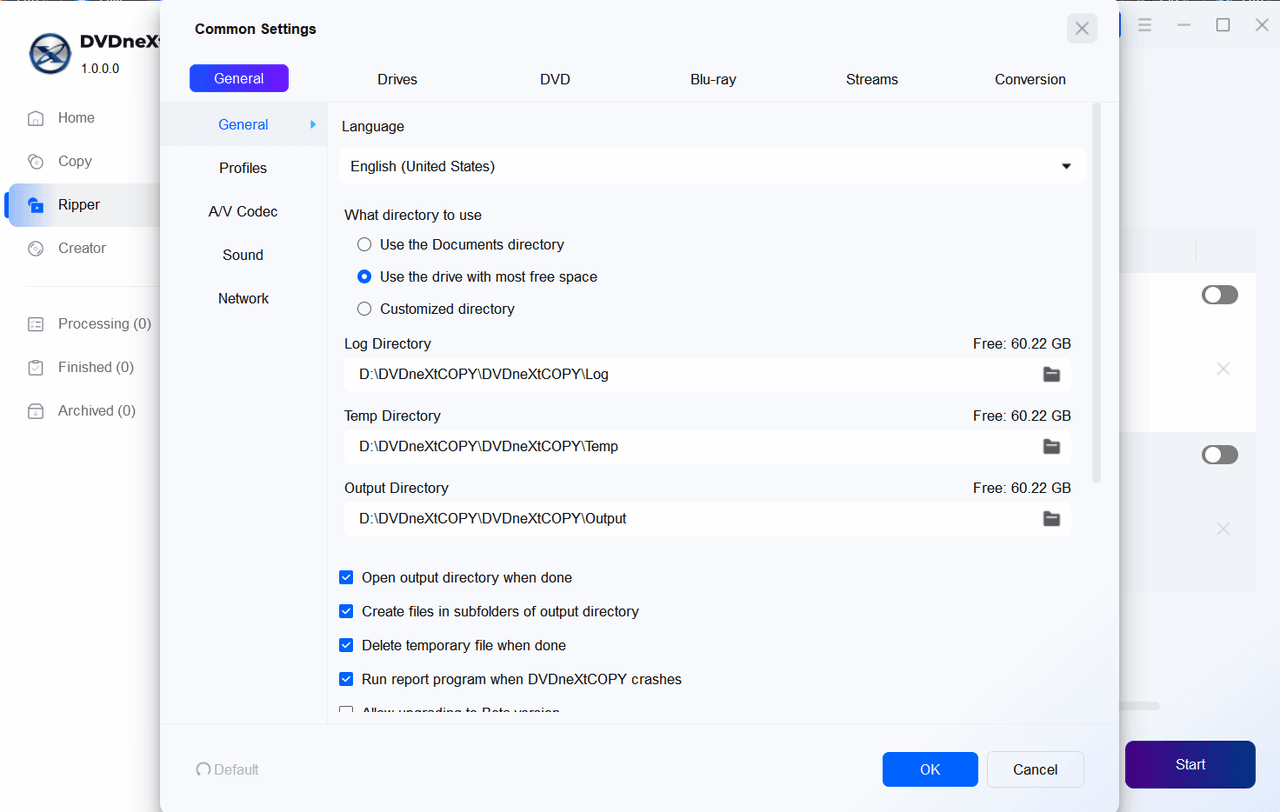Click the DVDneXt application logo
This screenshot has height=812, width=1280.
pyautogui.click(x=50, y=54)
